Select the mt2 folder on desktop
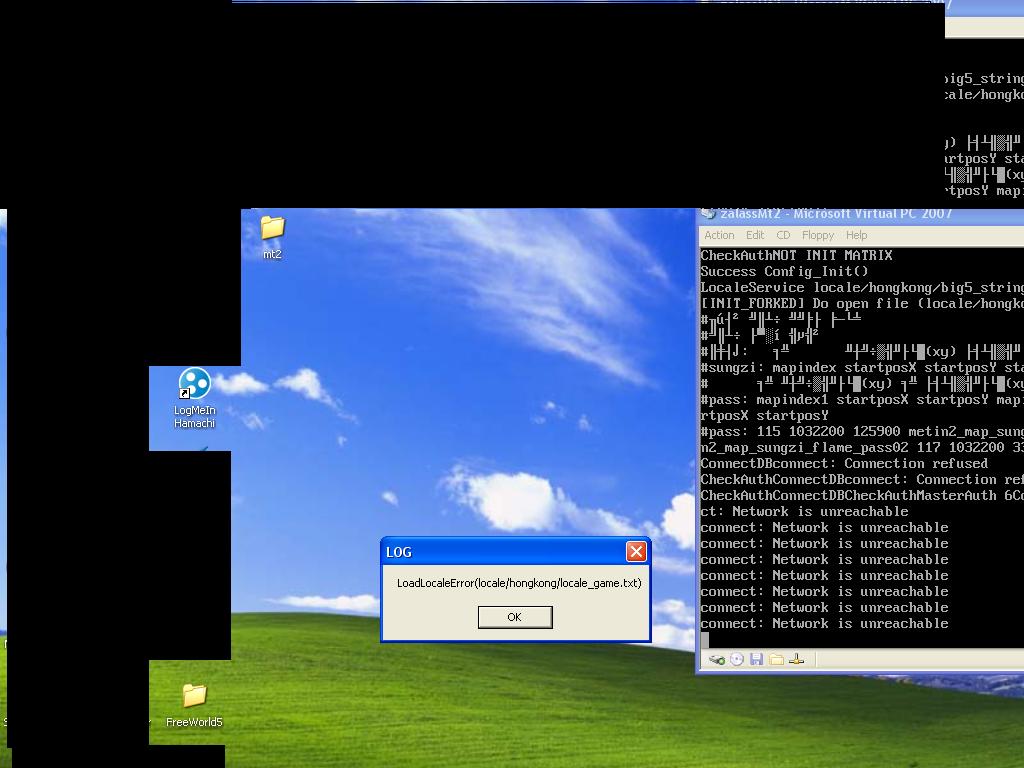 coord(272,238)
